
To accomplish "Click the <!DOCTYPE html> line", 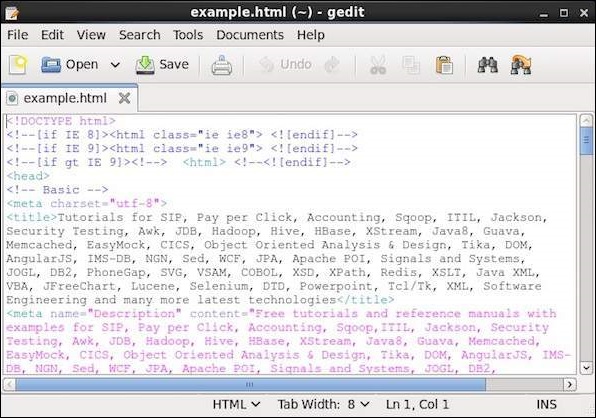I will 61,121.
